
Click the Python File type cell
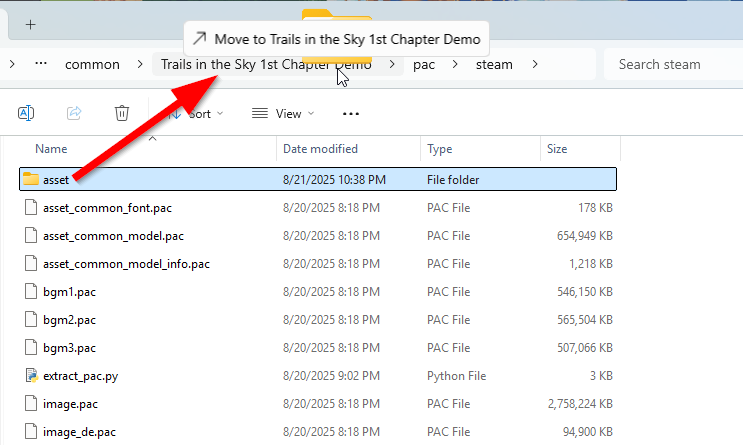point(457,376)
